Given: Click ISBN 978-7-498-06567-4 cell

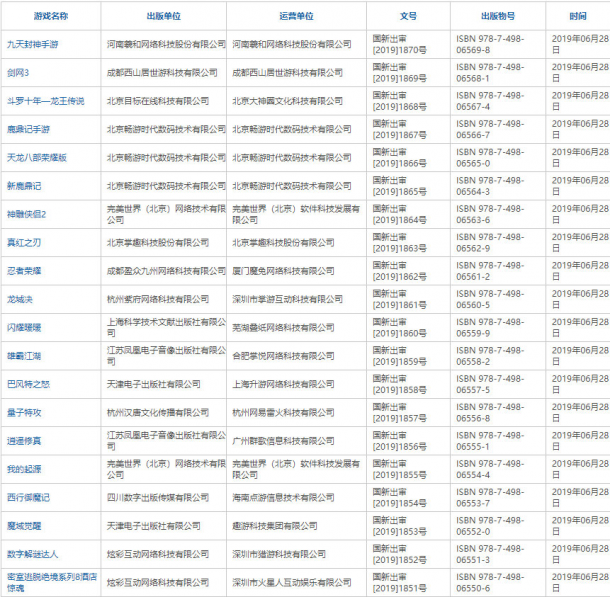Looking at the screenshot, I should coord(490,101).
